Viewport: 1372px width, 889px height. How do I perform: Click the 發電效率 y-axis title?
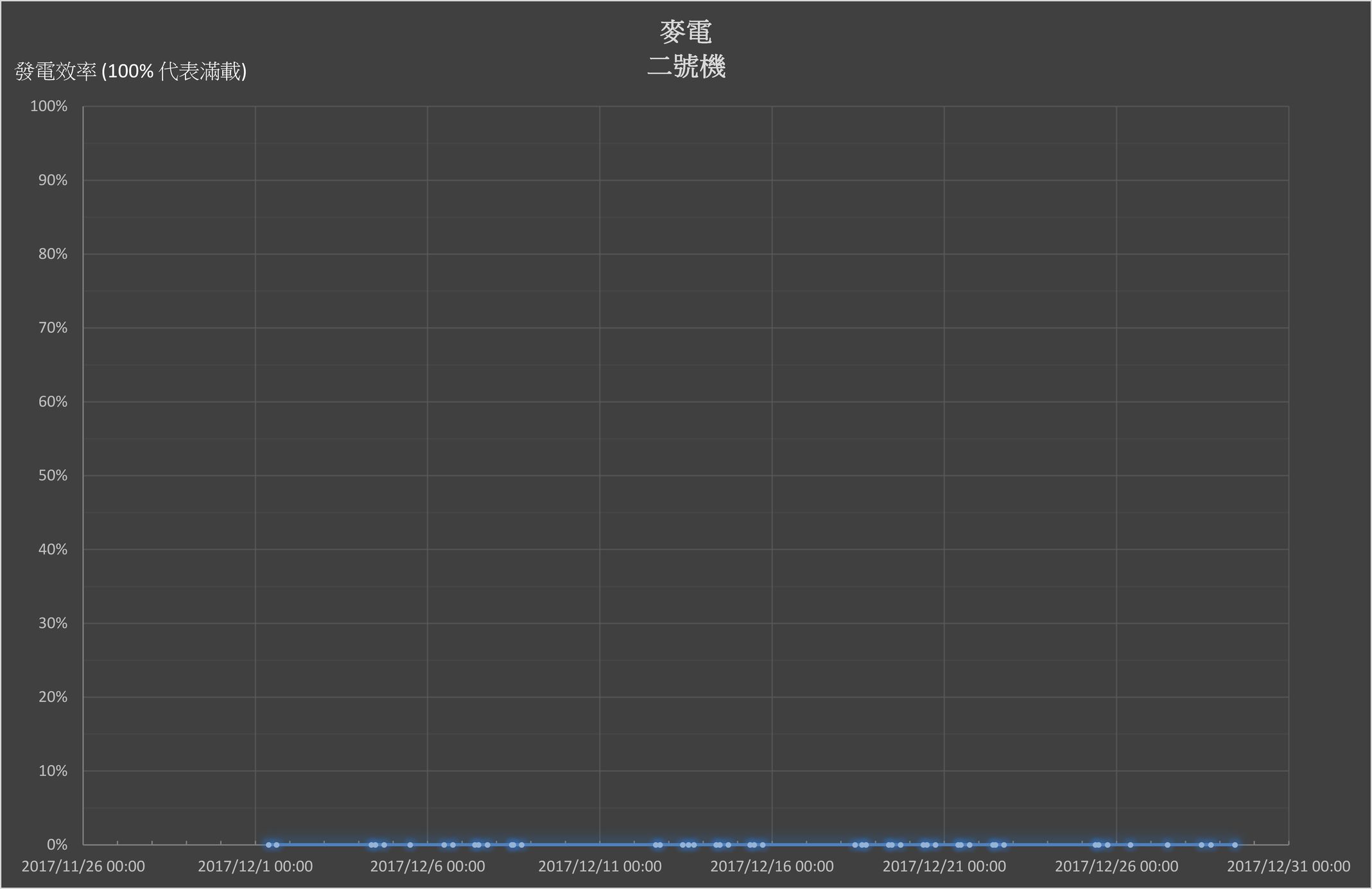click(x=131, y=71)
